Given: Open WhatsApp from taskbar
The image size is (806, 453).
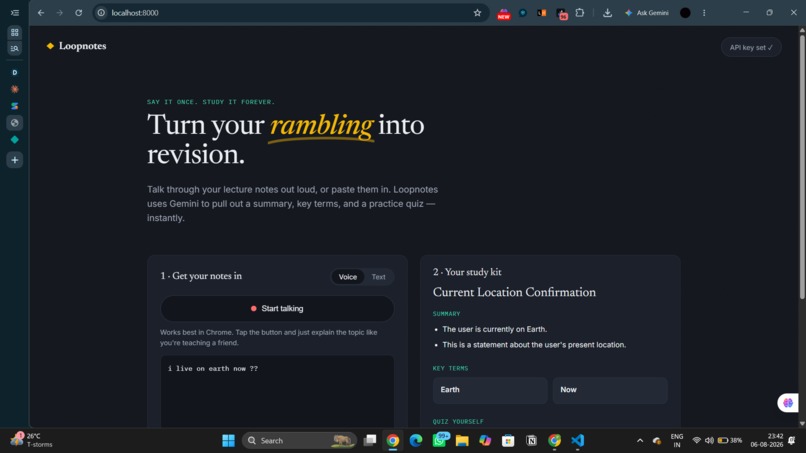Looking at the screenshot, I should (439, 440).
